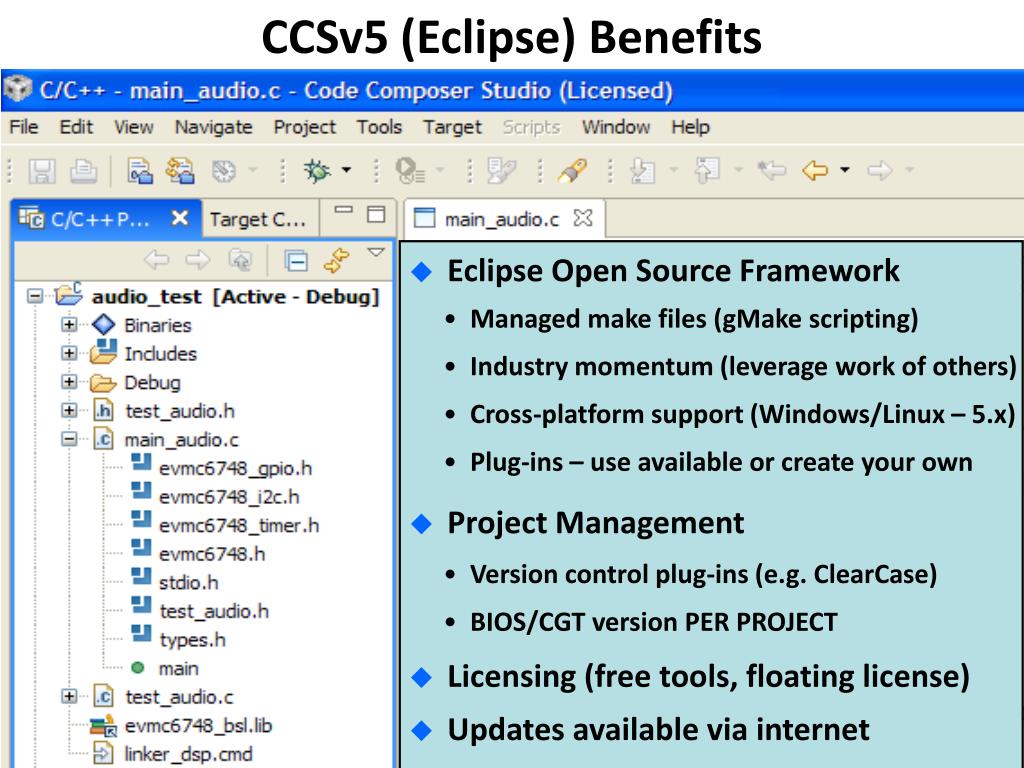The height and width of the screenshot is (768, 1024).
Task: Maximize the project explorer panel
Action: pos(376,214)
